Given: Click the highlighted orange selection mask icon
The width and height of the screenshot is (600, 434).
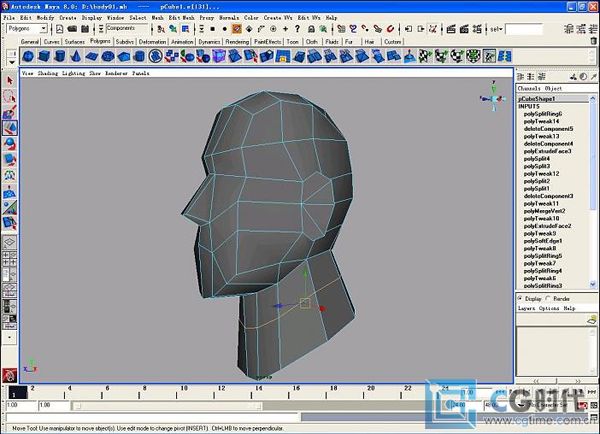Looking at the screenshot, I should 237,29.
